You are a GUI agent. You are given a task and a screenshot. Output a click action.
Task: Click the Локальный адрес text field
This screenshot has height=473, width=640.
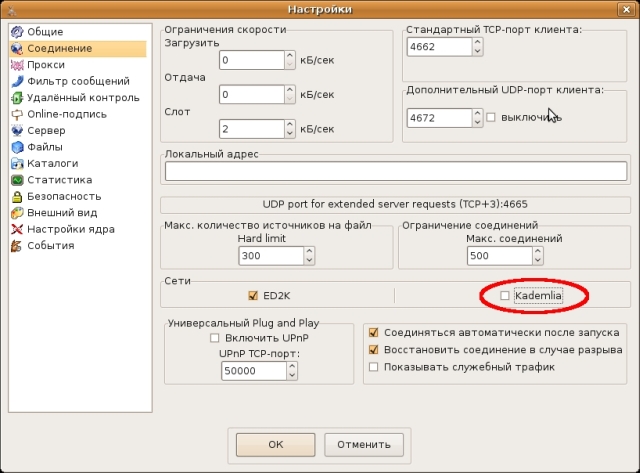click(396, 171)
